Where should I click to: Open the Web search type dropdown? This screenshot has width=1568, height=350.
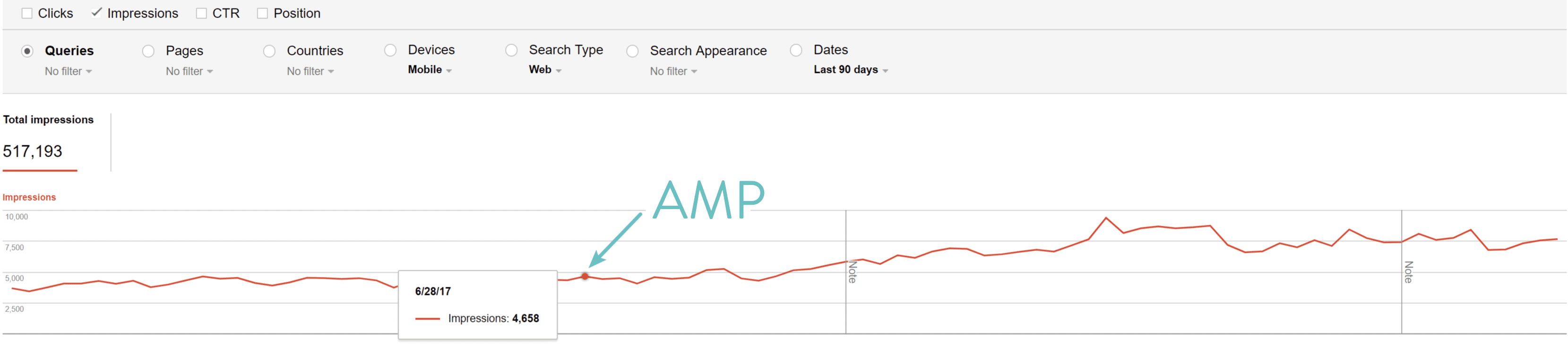(x=543, y=70)
